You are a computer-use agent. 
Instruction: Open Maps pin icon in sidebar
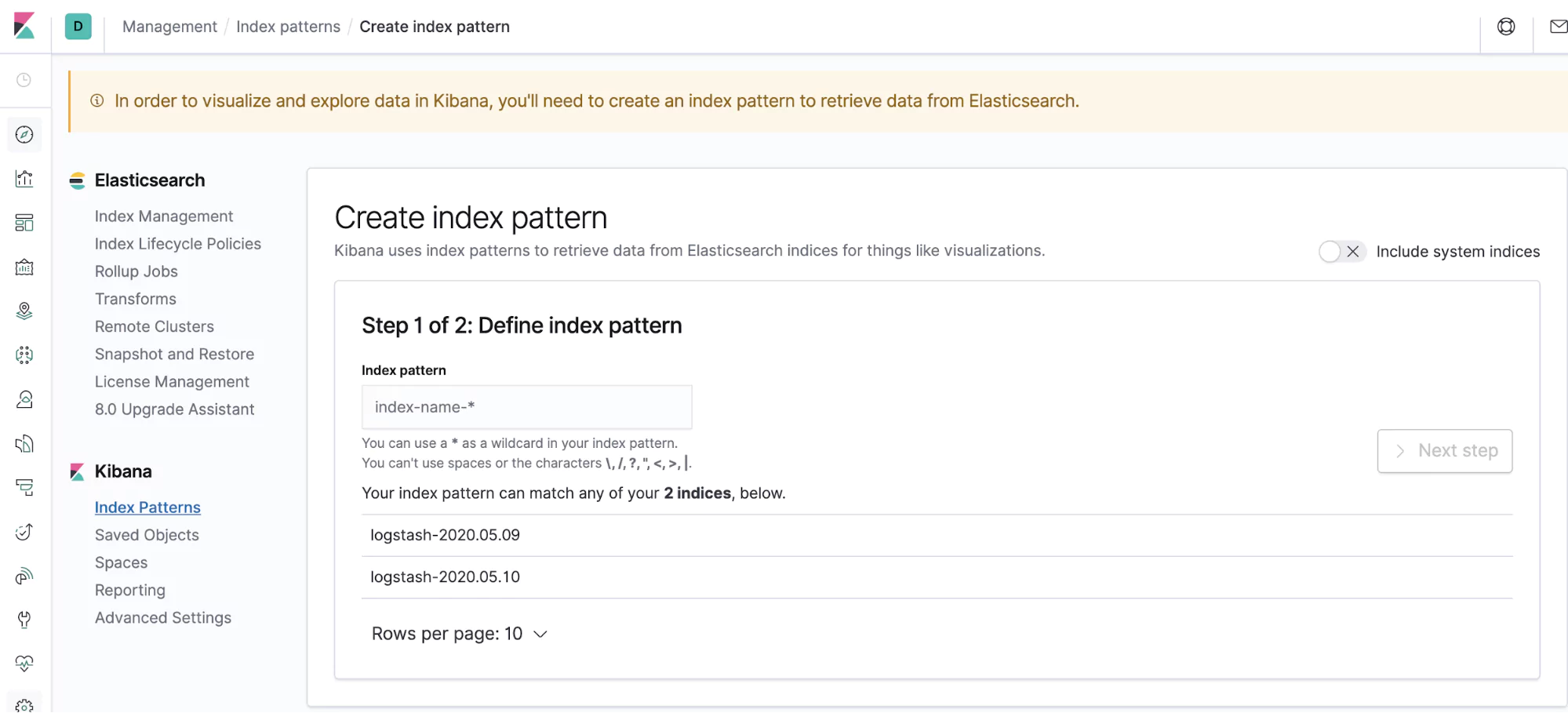(x=24, y=311)
